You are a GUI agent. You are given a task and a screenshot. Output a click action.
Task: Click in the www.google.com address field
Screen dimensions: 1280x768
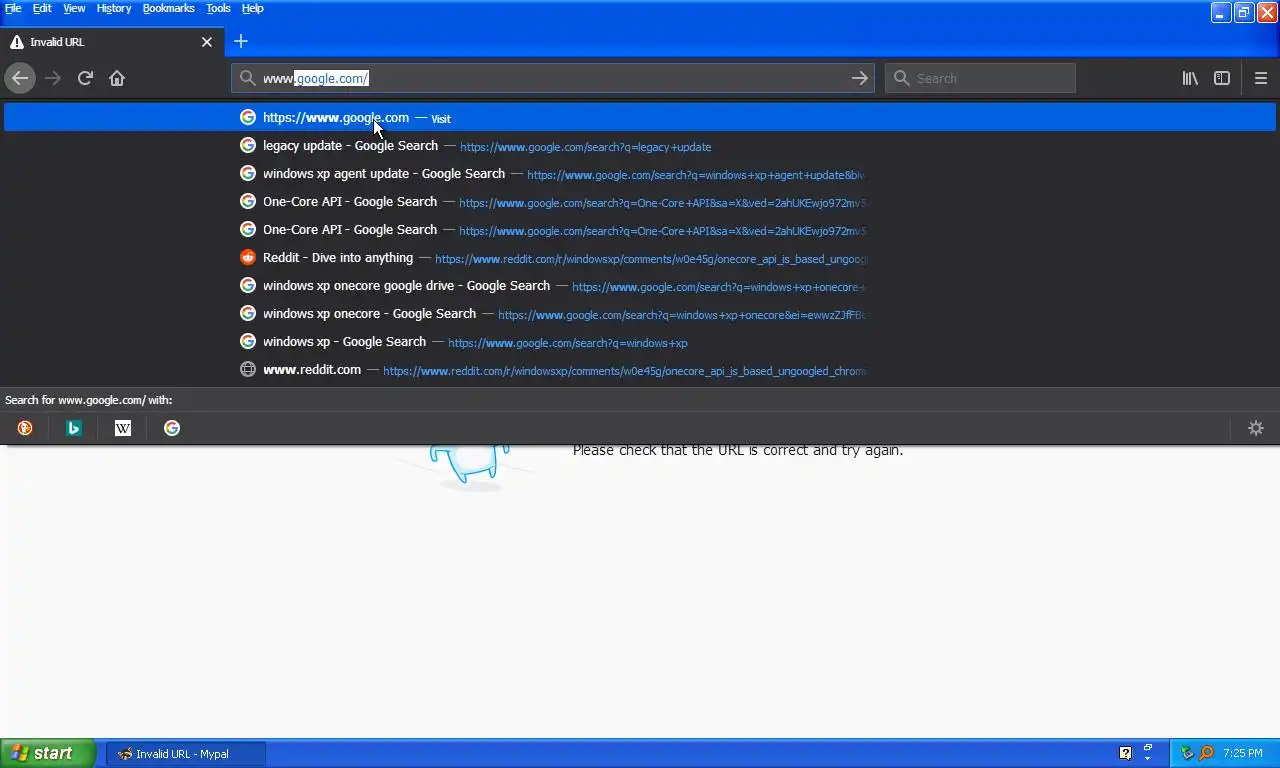(552, 78)
